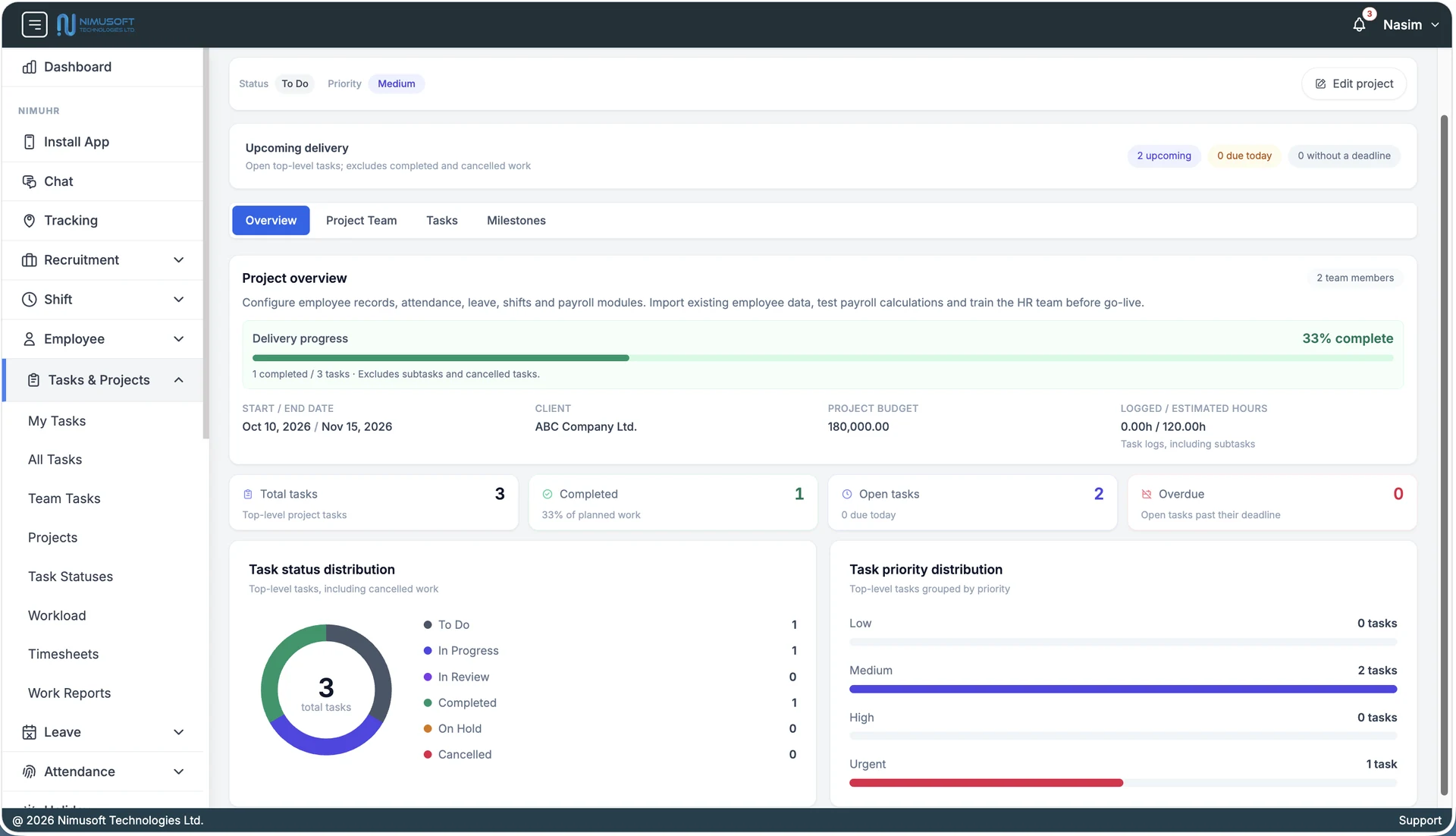Click the Leave calendar icon

[x=30, y=732]
